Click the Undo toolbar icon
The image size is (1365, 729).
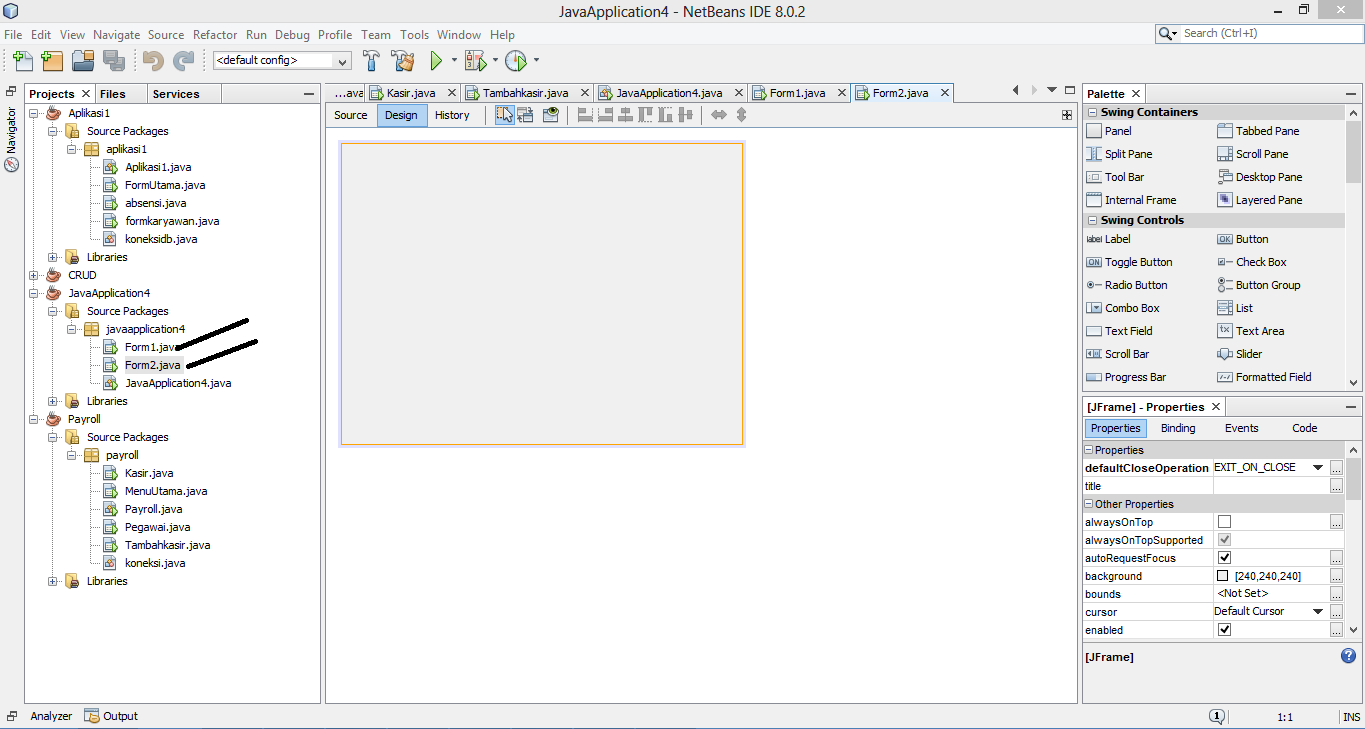pos(153,61)
